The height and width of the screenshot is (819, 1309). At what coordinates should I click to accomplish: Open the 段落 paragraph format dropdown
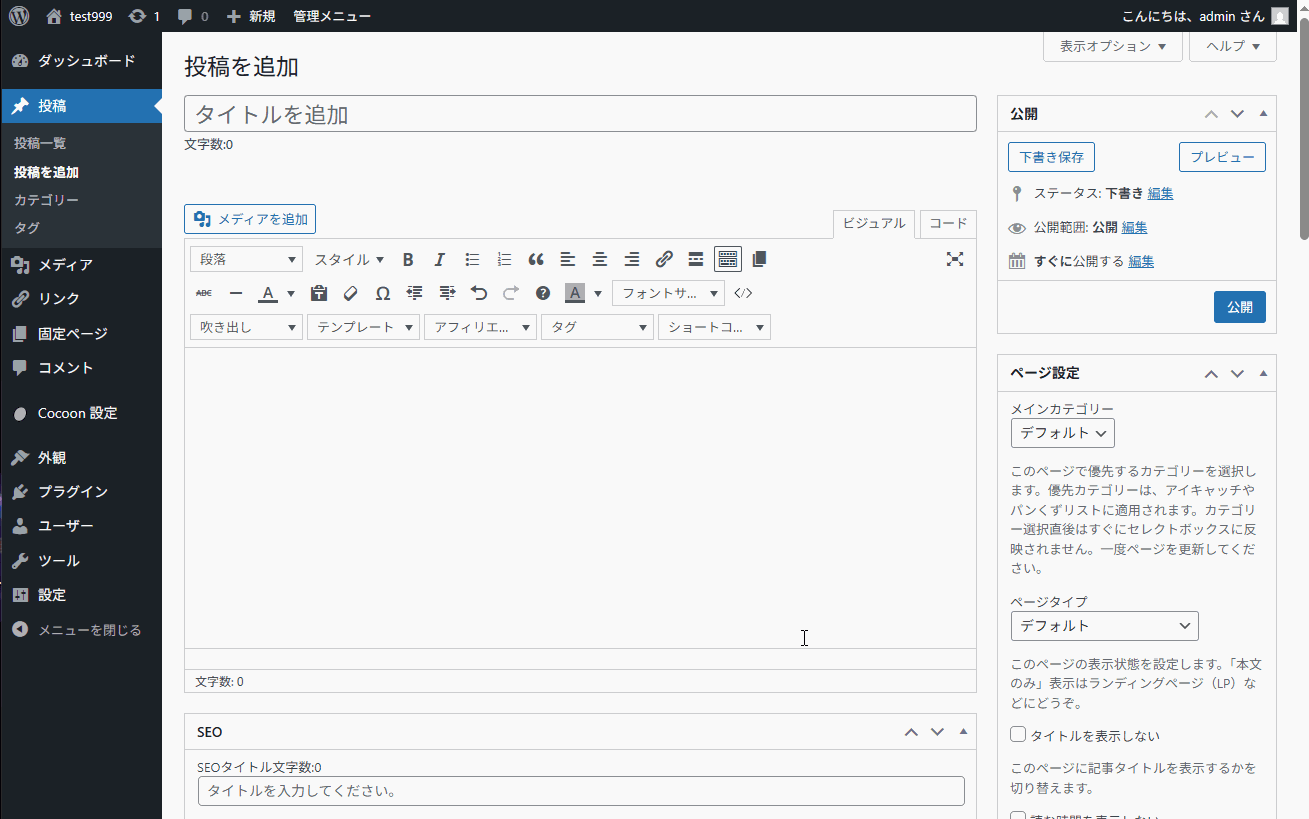point(246,259)
